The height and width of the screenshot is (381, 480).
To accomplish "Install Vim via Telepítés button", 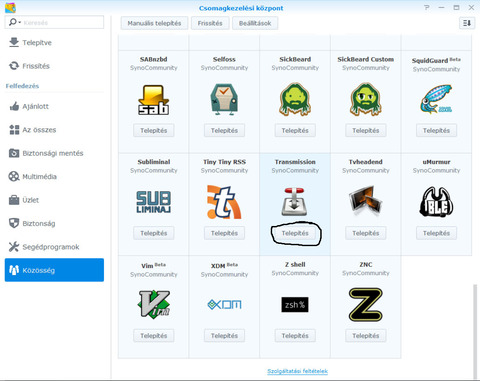I will [x=154, y=336].
